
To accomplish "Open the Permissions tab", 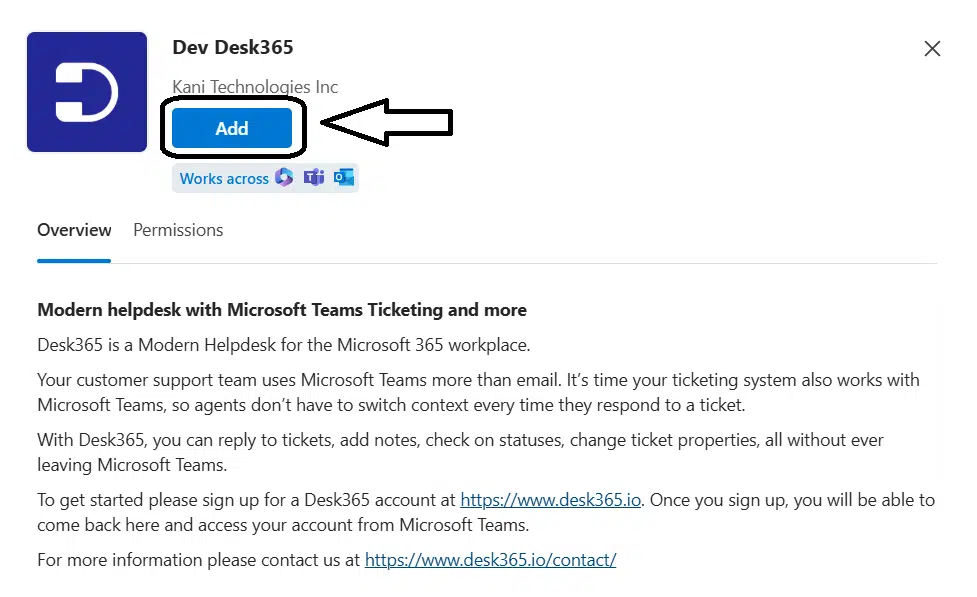I will [178, 230].
